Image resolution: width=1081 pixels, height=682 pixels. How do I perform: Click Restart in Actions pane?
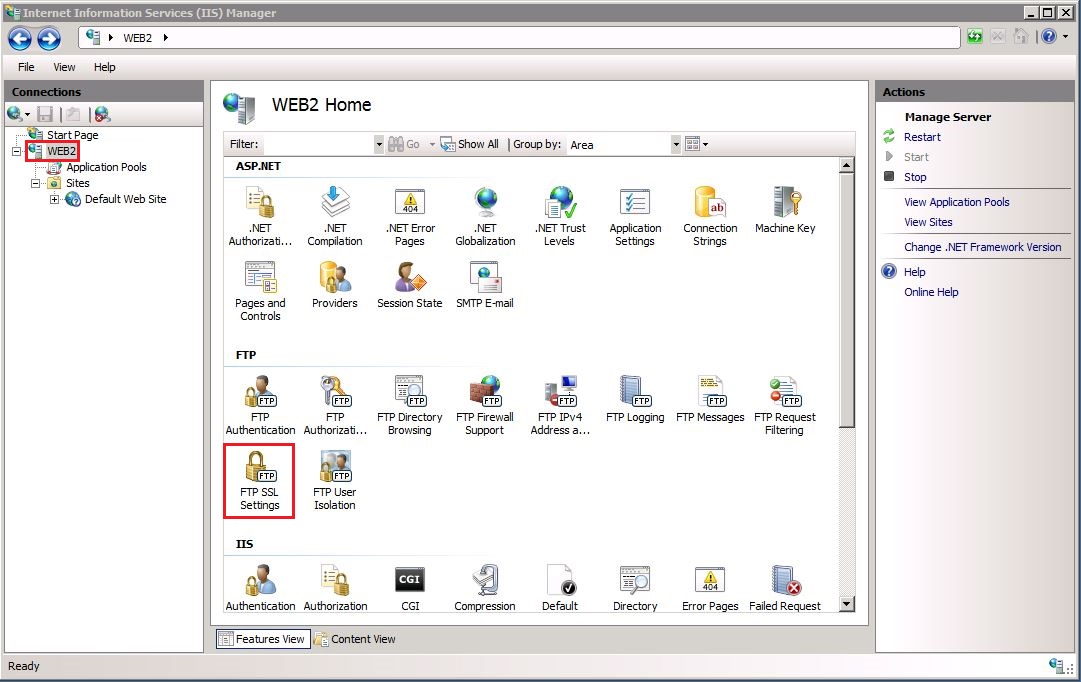click(922, 137)
